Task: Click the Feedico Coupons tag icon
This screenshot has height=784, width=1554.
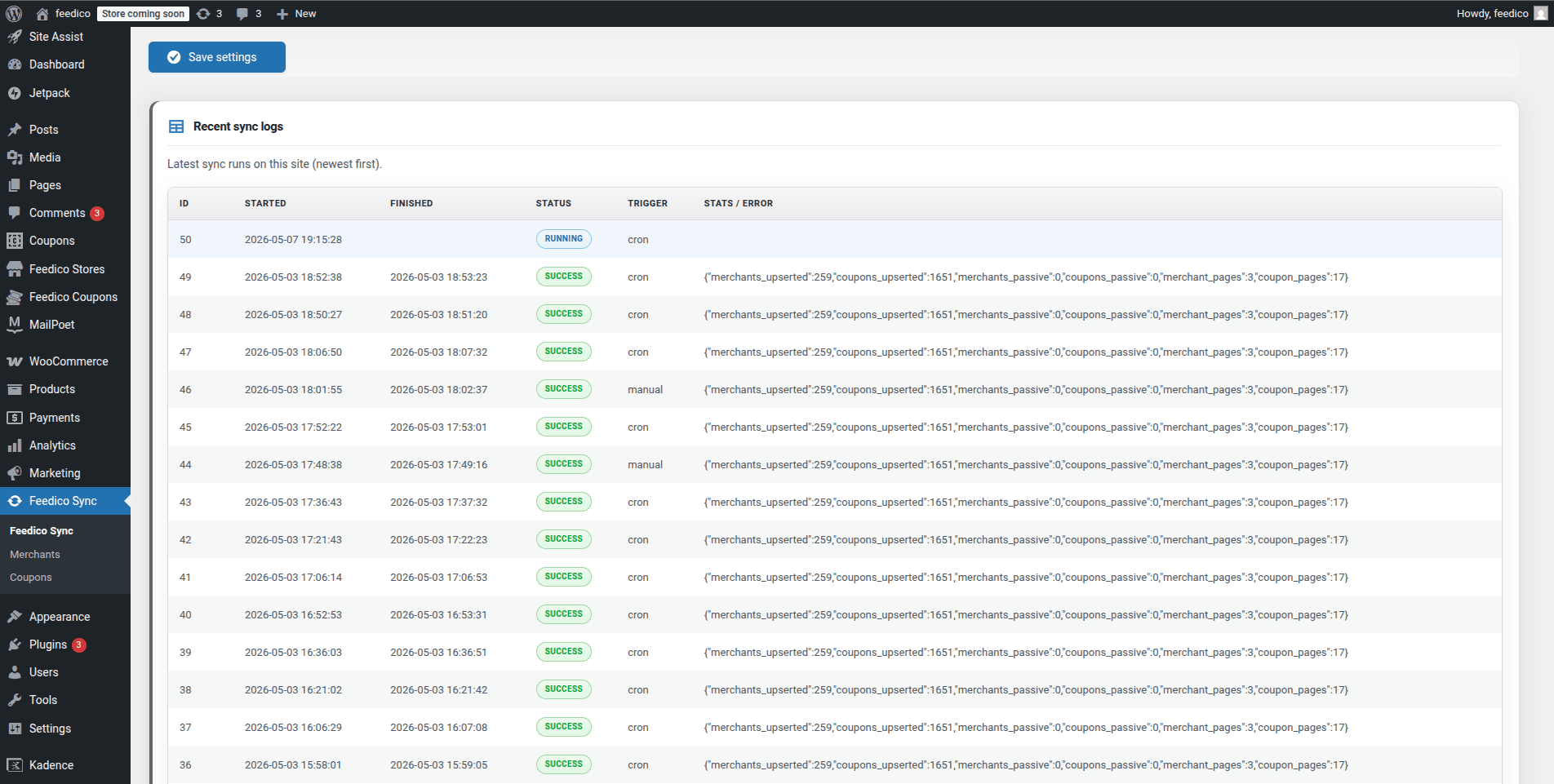Action: (x=15, y=297)
